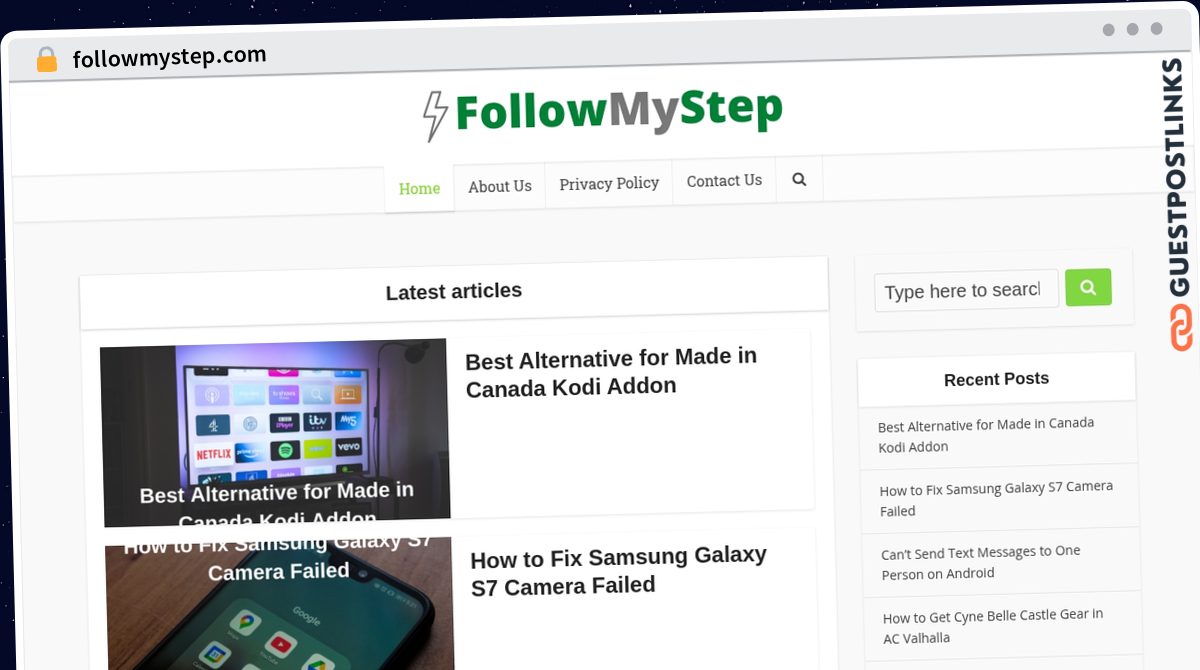The height and width of the screenshot is (670, 1200).
Task: Open the Privacy Policy menu item
Action: tap(609, 183)
